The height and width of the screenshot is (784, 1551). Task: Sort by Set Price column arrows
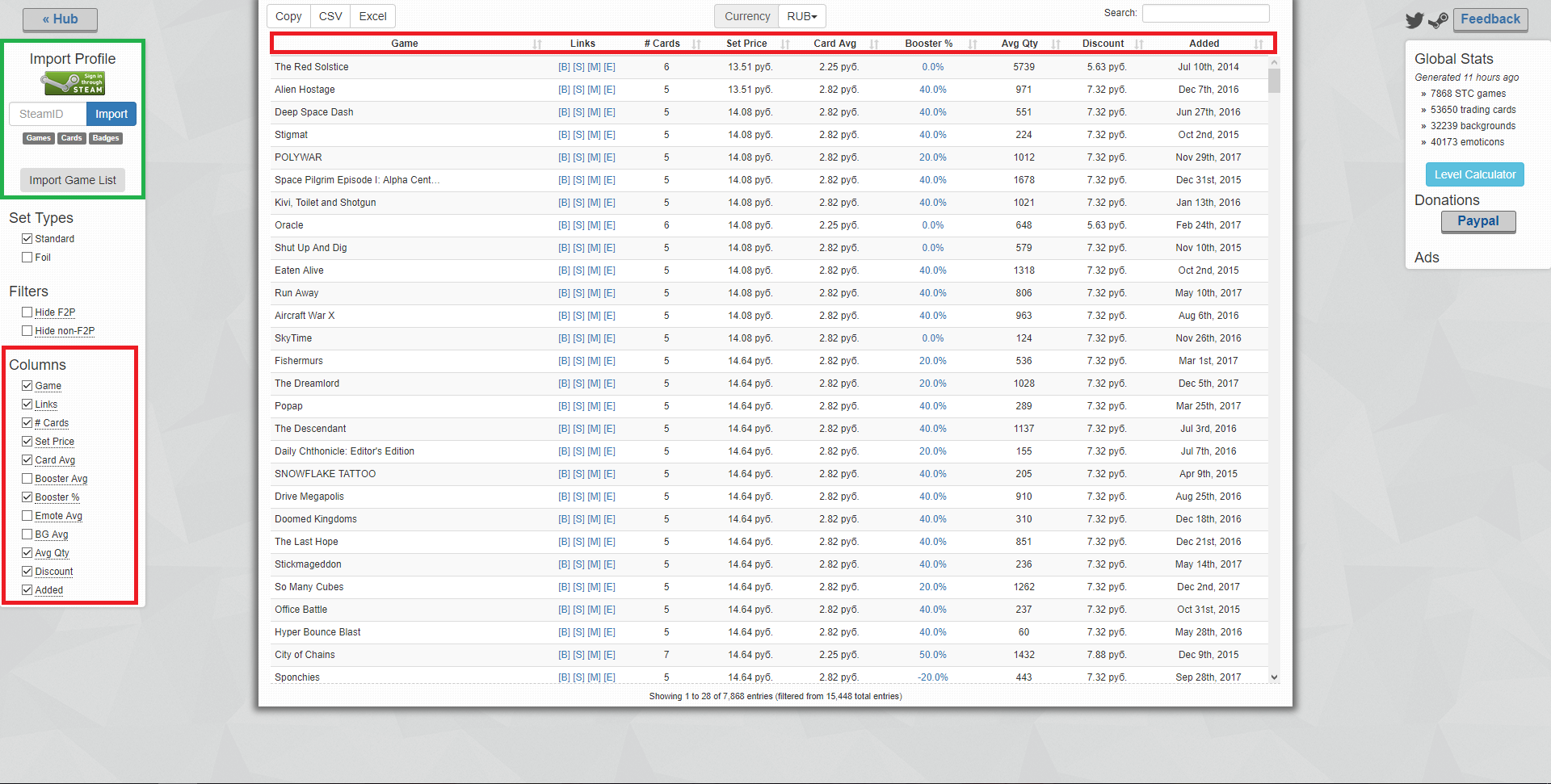click(785, 44)
